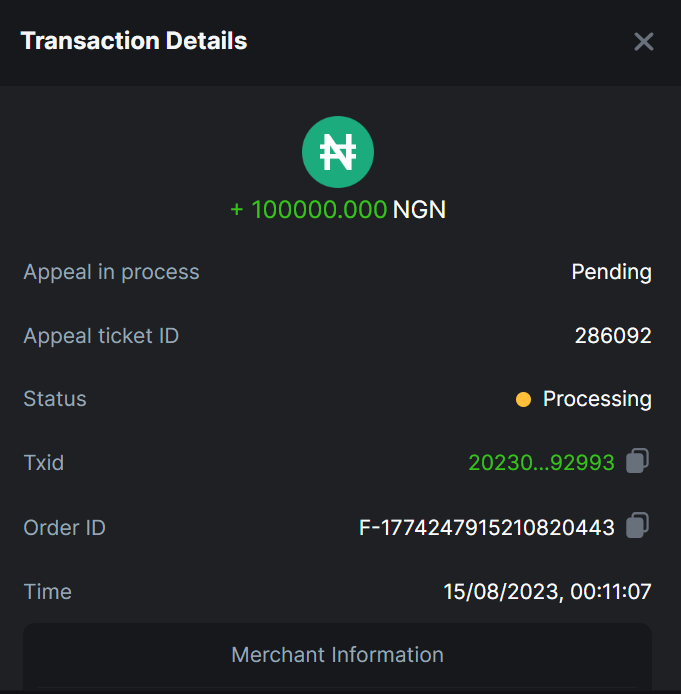The height and width of the screenshot is (694, 681).
Task: Open the green Txid link 20230...92993
Action: coord(541,463)
